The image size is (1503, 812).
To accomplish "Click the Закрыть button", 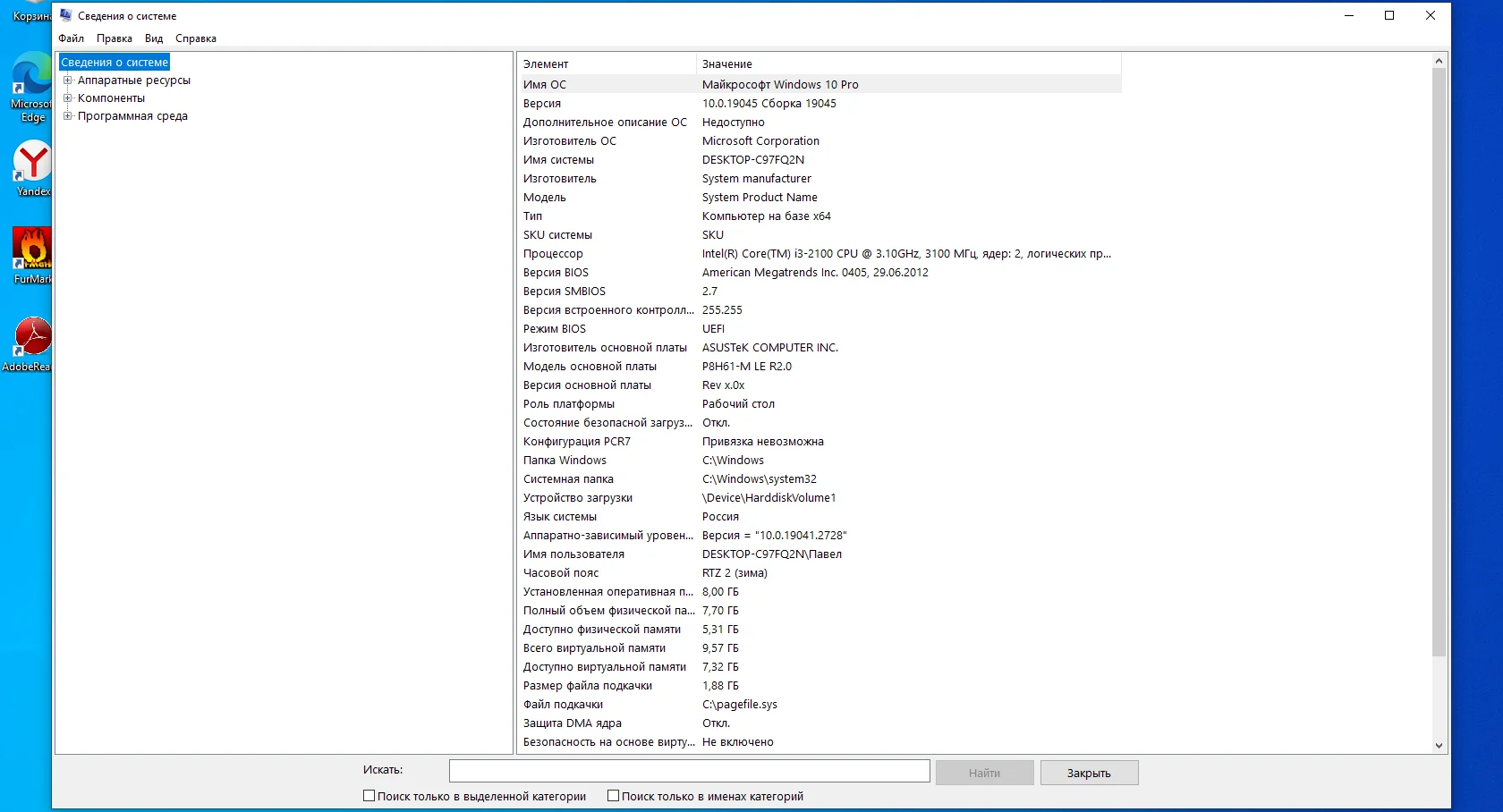I will (1089, 773).
